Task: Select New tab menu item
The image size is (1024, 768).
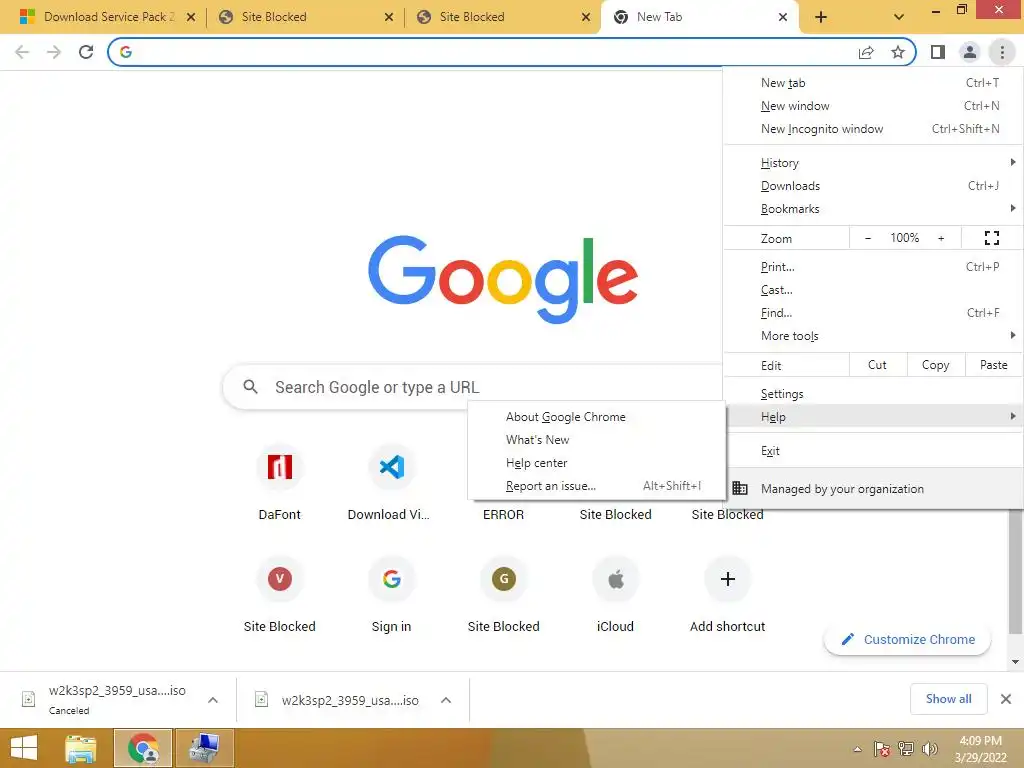Action: [x=873, y=83]
